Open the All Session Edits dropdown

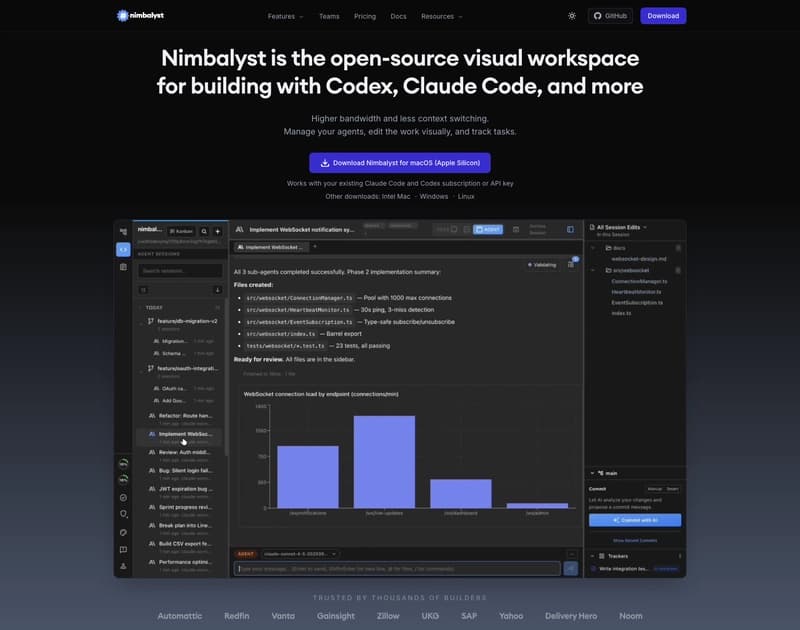pos(619,228)
